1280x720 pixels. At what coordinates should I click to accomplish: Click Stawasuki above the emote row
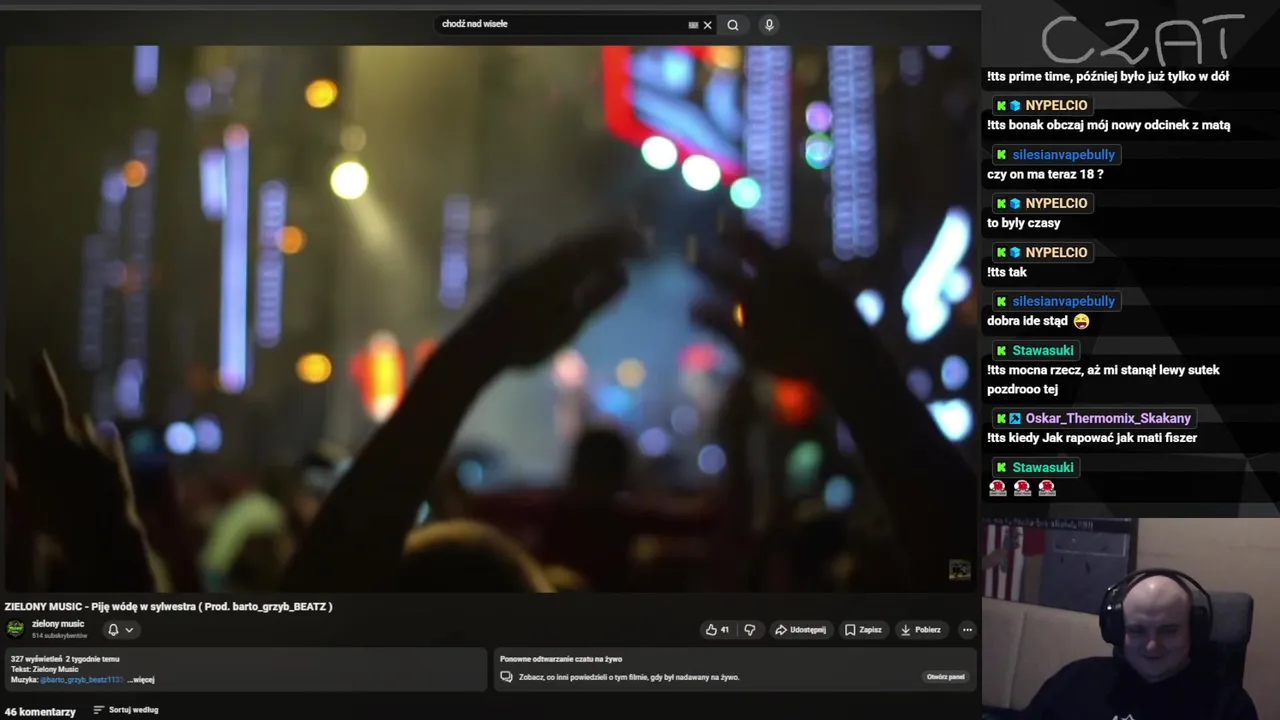(x=1043, y=467)
